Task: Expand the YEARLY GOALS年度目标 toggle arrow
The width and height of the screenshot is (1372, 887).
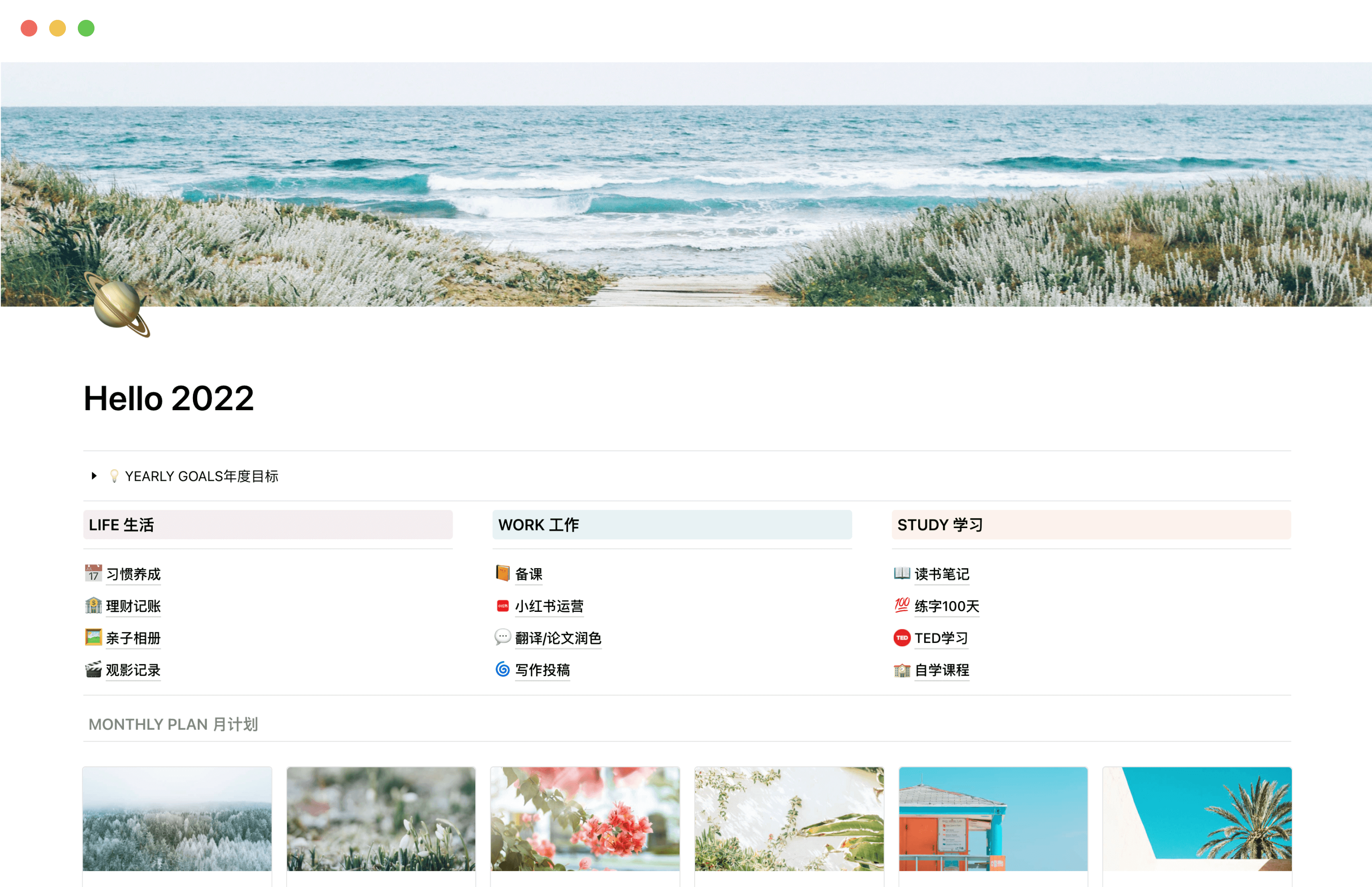Action: click(94, 476)
